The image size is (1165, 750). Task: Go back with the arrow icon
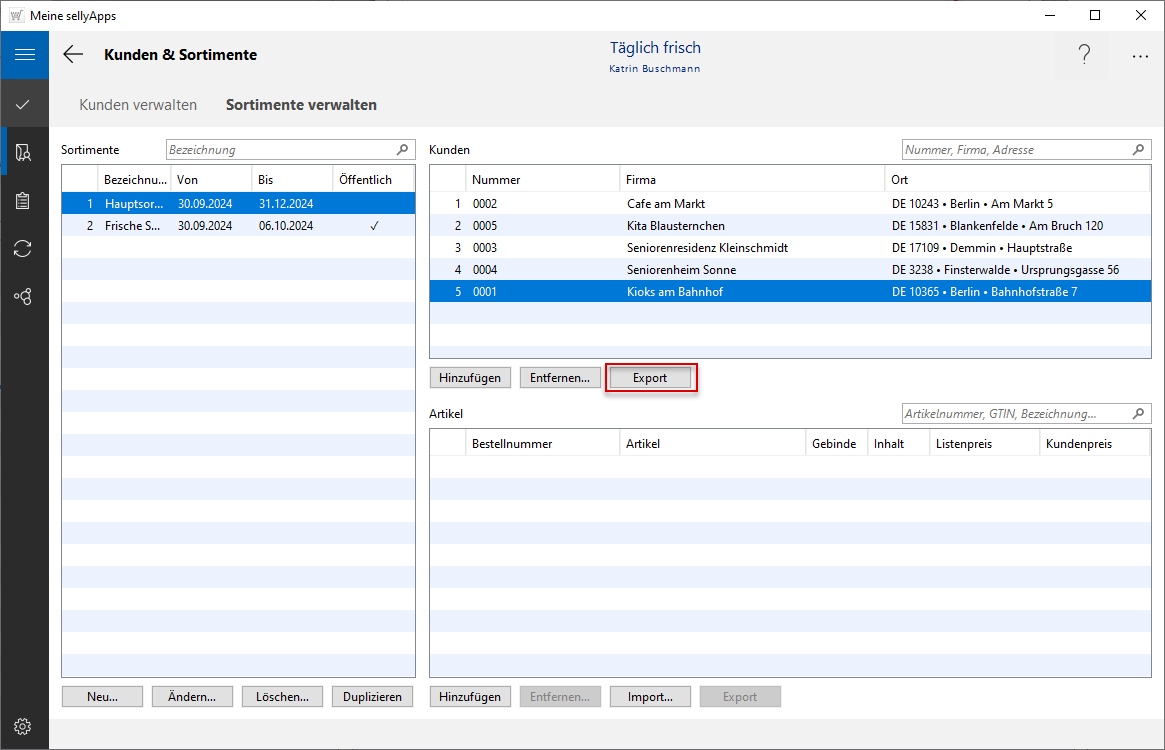(x=73, y=55)
